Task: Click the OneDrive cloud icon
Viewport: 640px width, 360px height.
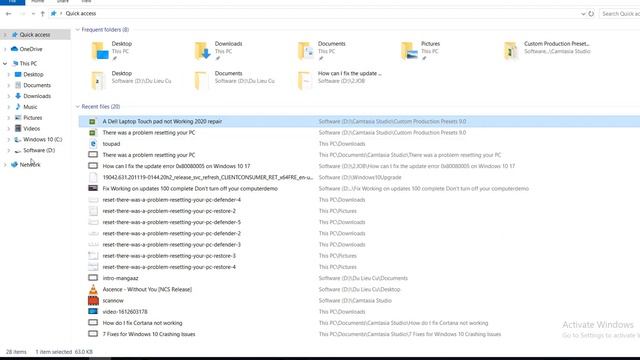Action: [x=14, y=49]
